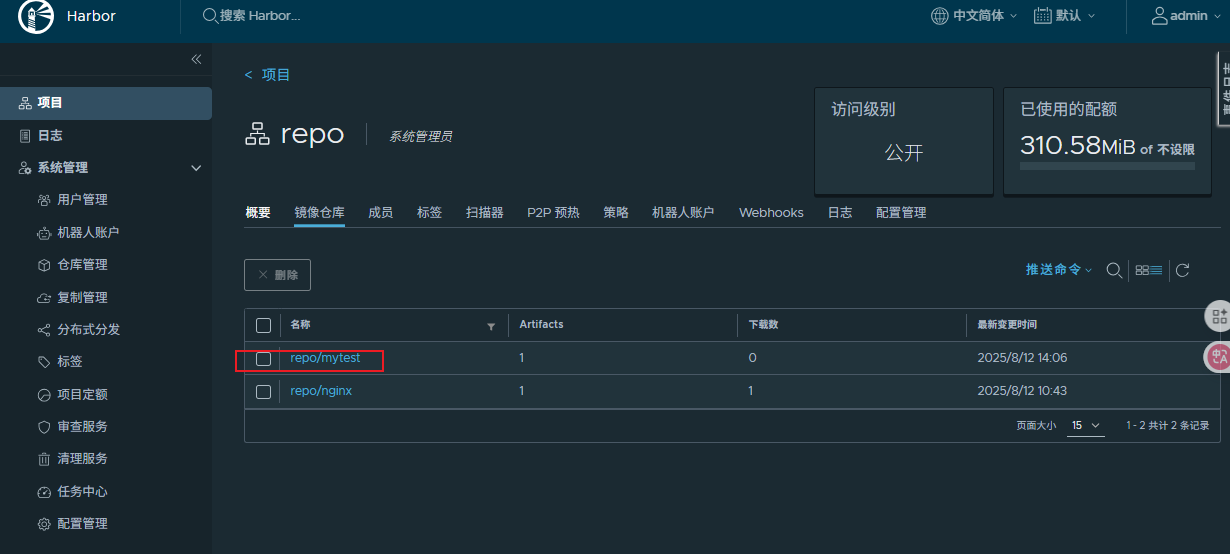Click nginx download count 1 link
Viewport: 1230px width, 554px height.
tap(751, 391)
